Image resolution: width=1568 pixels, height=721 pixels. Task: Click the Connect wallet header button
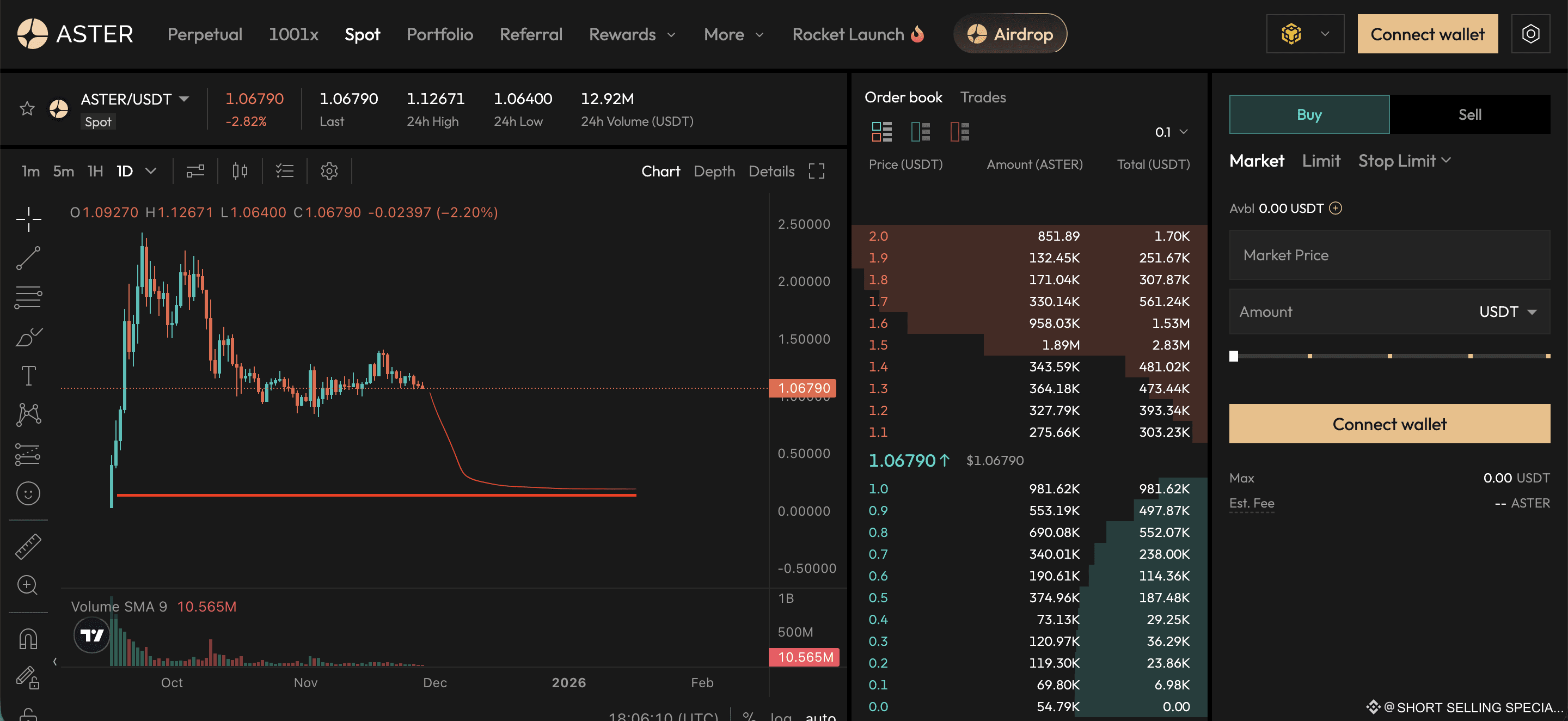coord(1427,34)
